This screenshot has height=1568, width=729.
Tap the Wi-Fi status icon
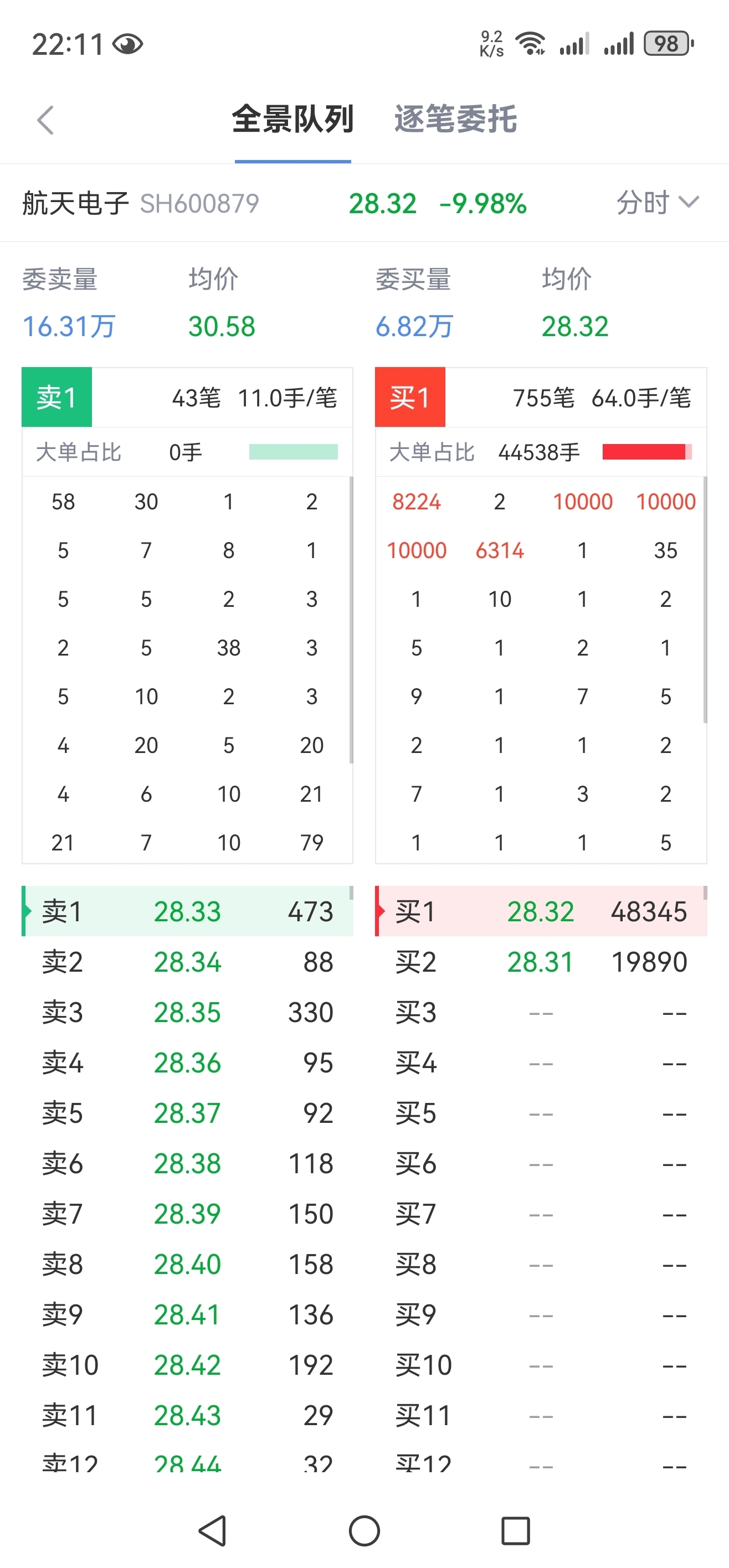(530, 44)
